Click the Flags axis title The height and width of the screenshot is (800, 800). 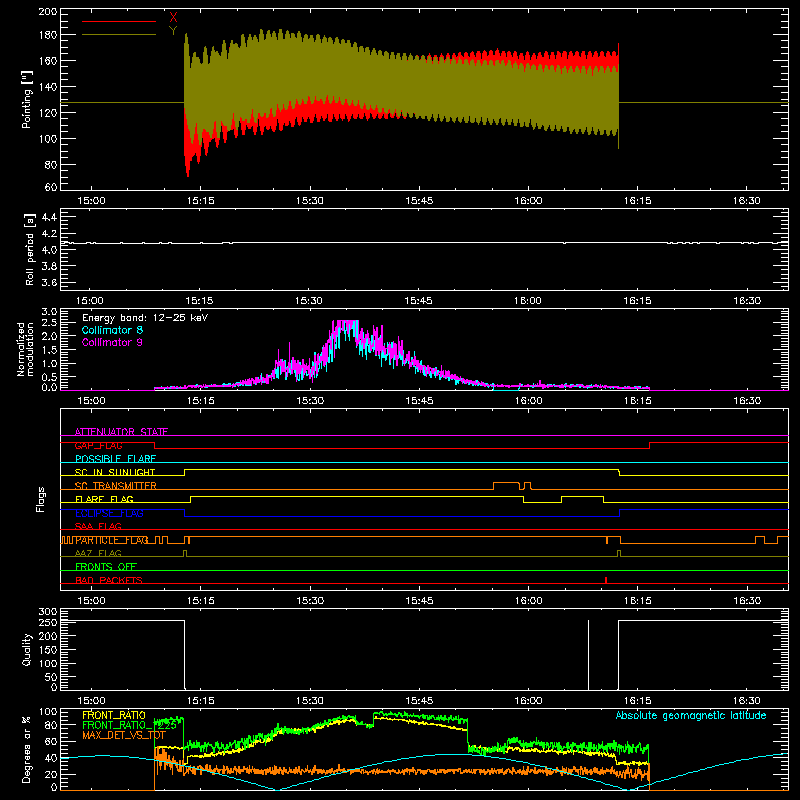click(x=40, y=499)
